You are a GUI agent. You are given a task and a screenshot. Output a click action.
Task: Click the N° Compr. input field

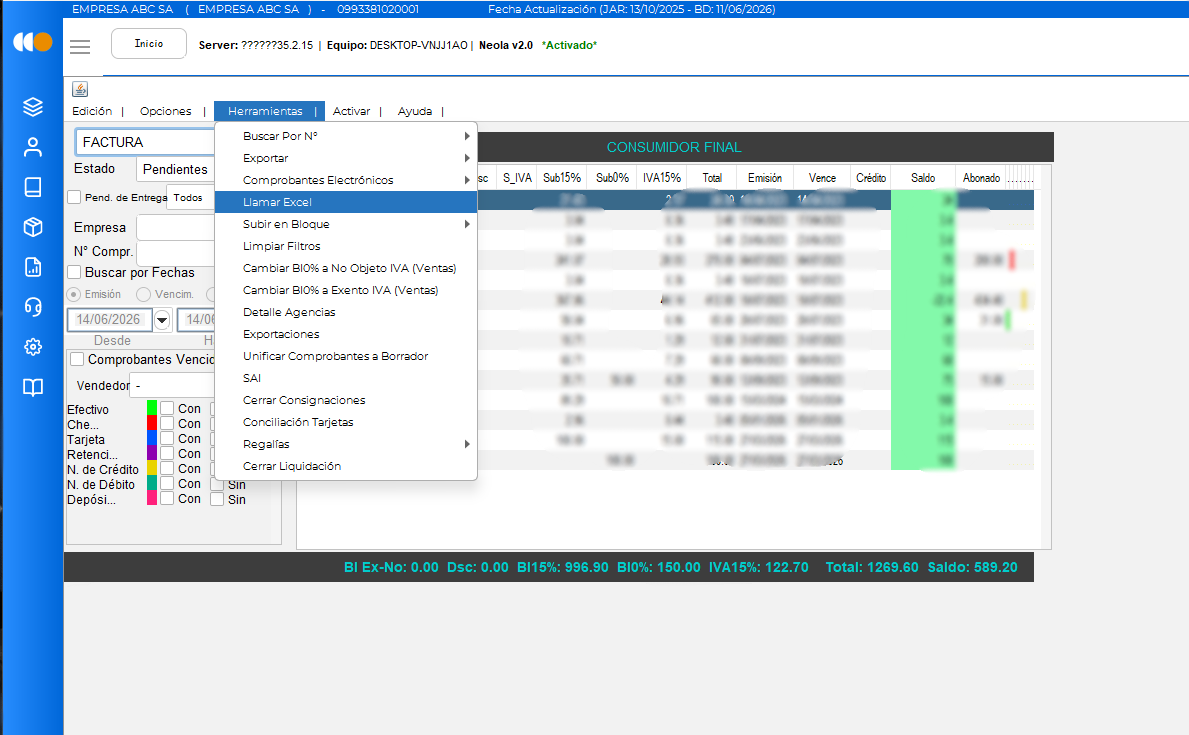pos(176,252)
